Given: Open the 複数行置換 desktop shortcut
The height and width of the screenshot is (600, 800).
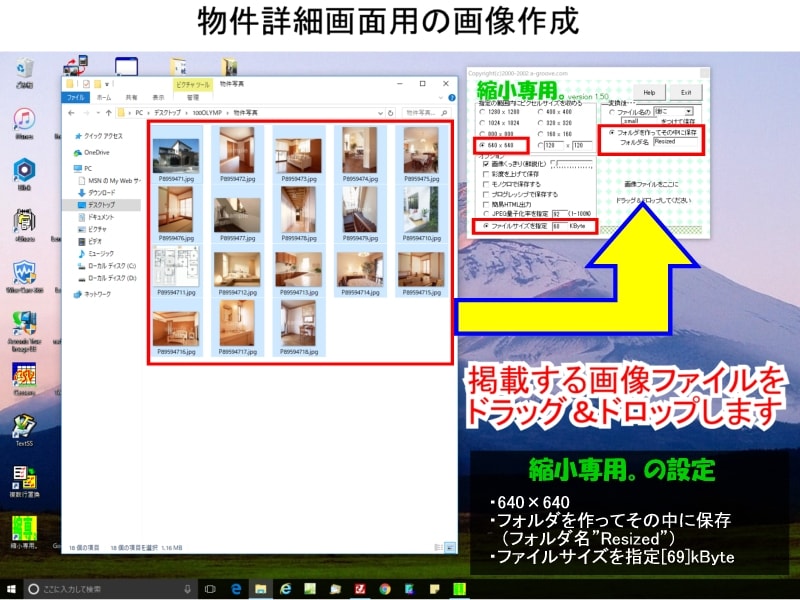Looking at the screenshot, I should [x=24, y=481].
